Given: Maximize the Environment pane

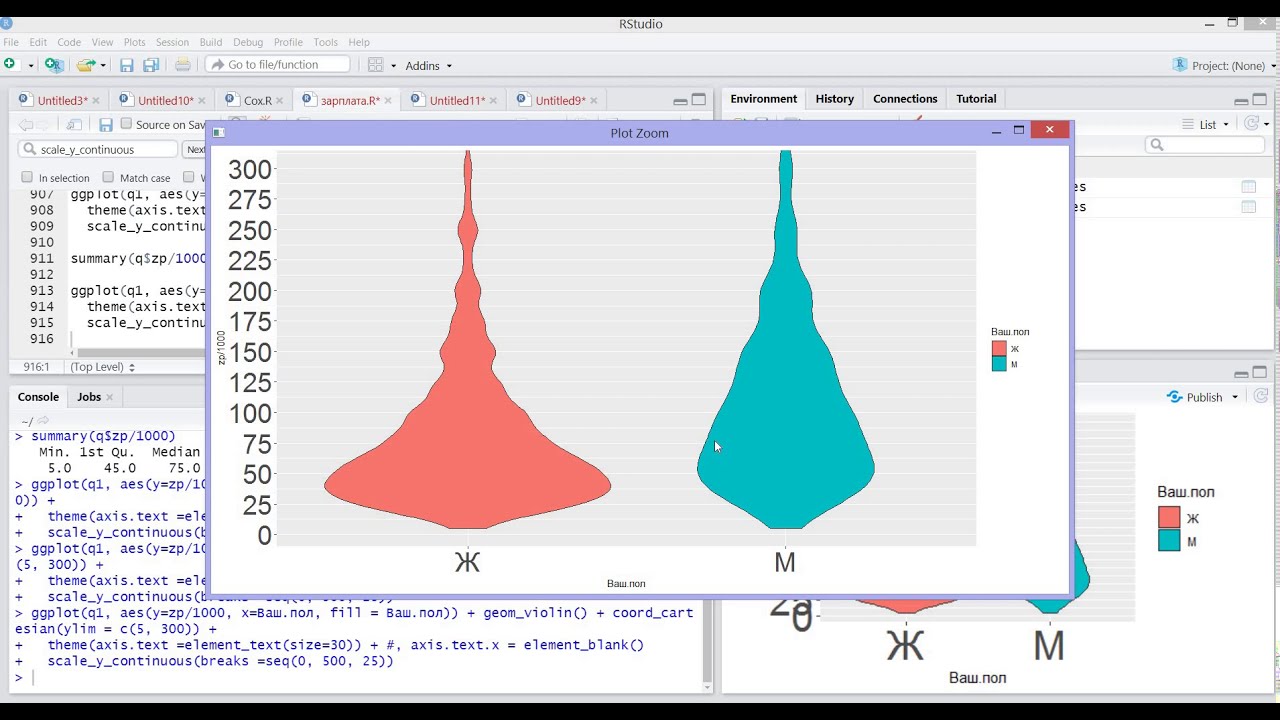Looking at the screenshot, I should [1260, 100].
